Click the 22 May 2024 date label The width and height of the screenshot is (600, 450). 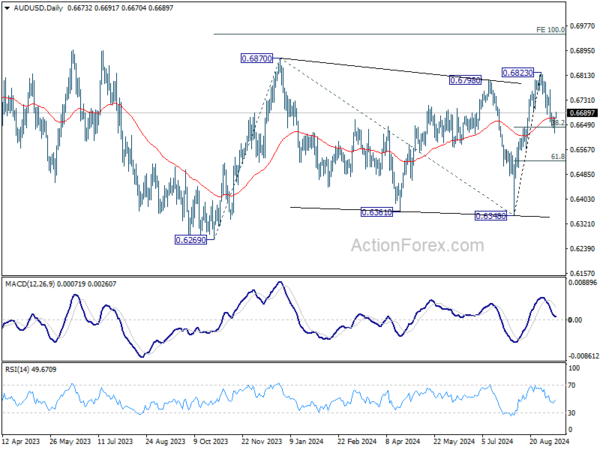pos(454,442)
